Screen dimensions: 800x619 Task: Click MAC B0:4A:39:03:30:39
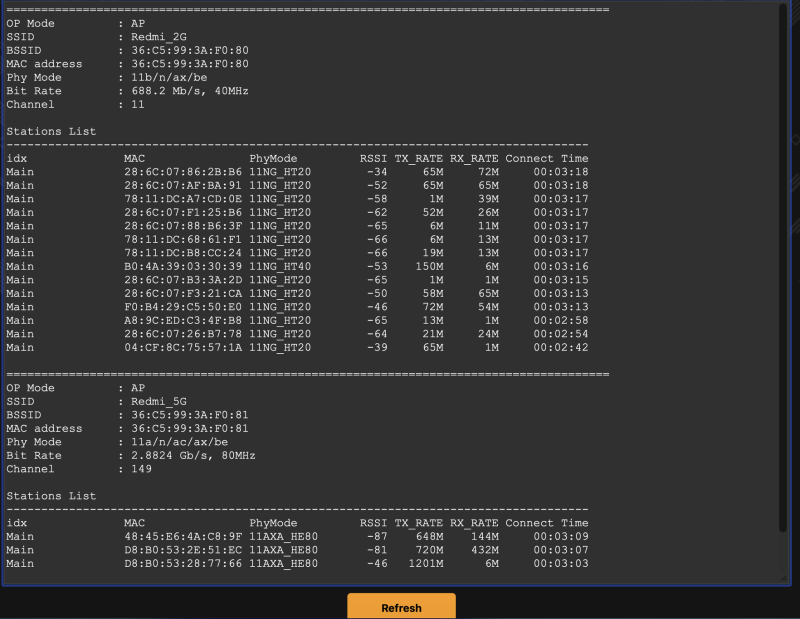tap(183, 266)
